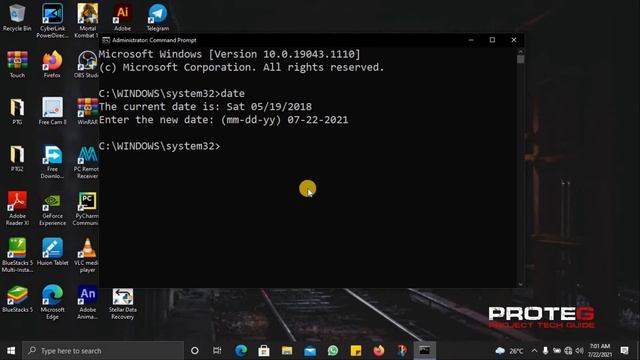Expand the hidden system tray icons chevron

534,351
